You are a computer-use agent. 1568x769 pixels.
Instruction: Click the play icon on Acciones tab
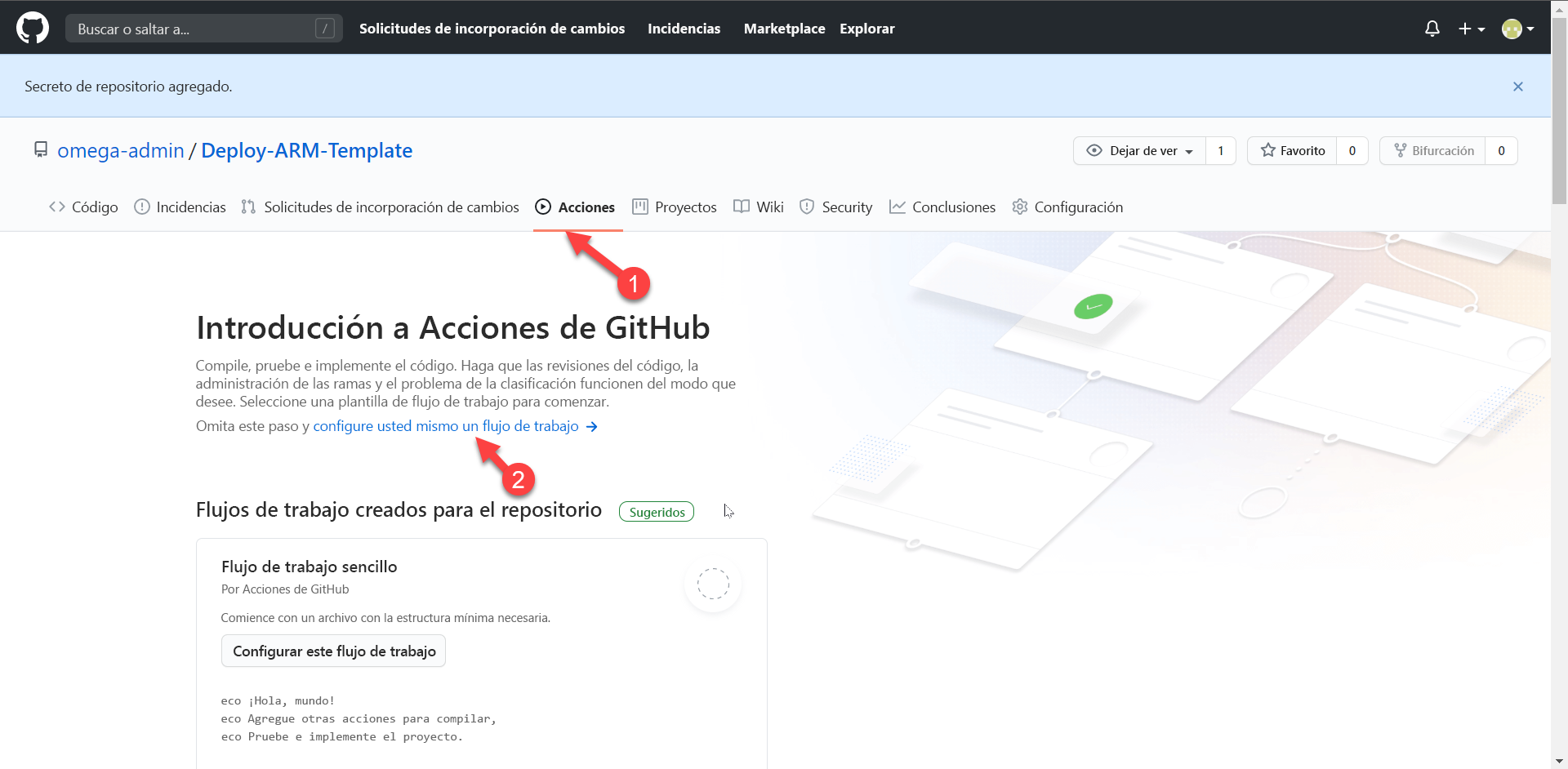point(543,207)
